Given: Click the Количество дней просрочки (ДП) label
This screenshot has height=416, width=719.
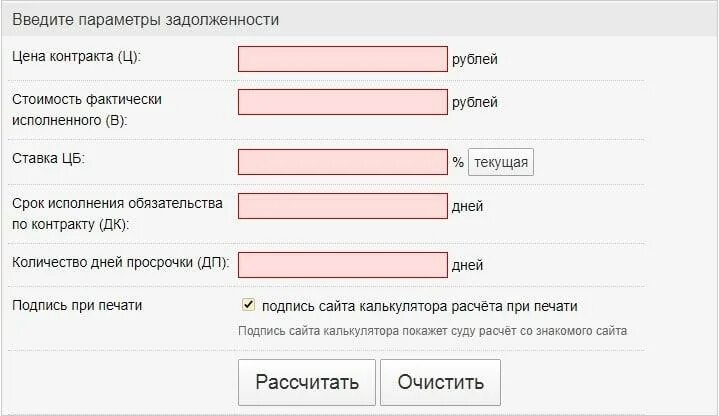Looking at the screenshot, I should tap(121, 262).
